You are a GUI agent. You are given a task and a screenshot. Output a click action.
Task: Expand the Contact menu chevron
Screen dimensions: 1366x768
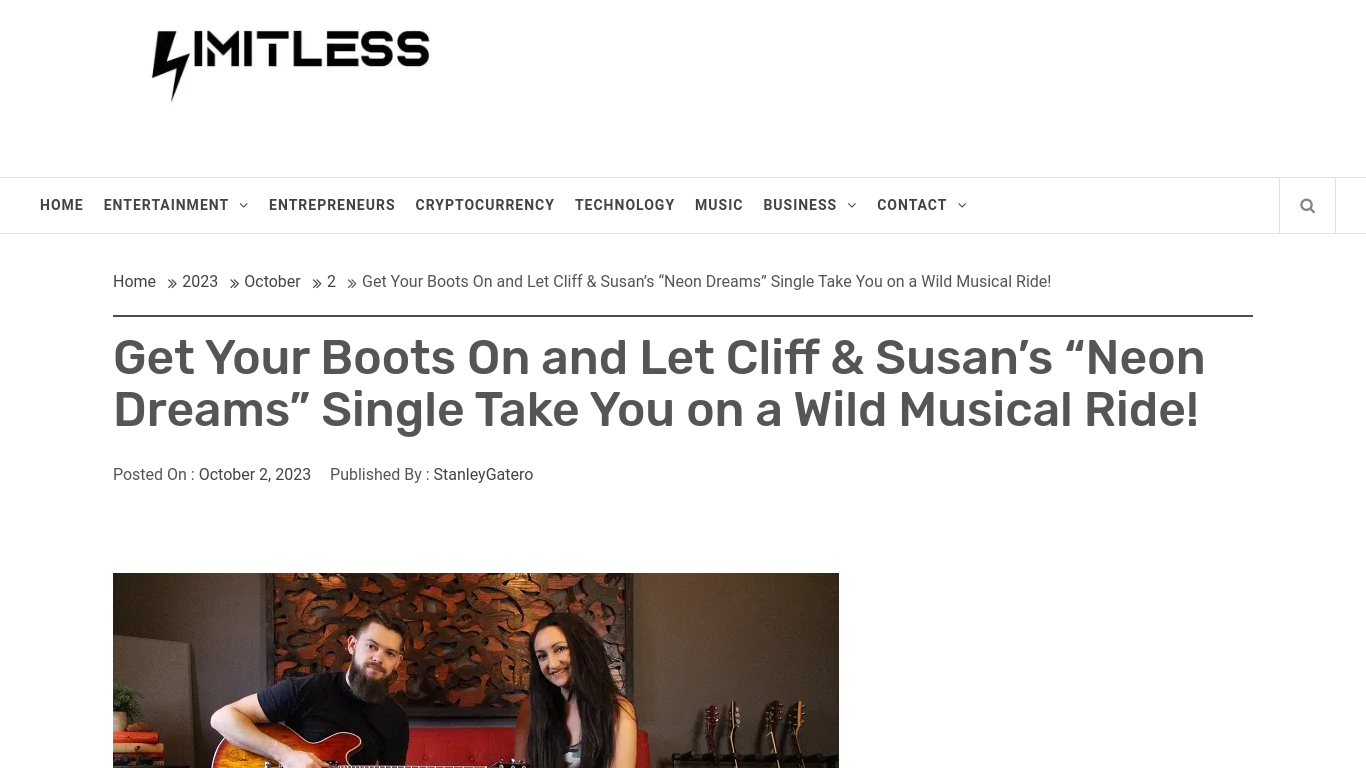962,205
